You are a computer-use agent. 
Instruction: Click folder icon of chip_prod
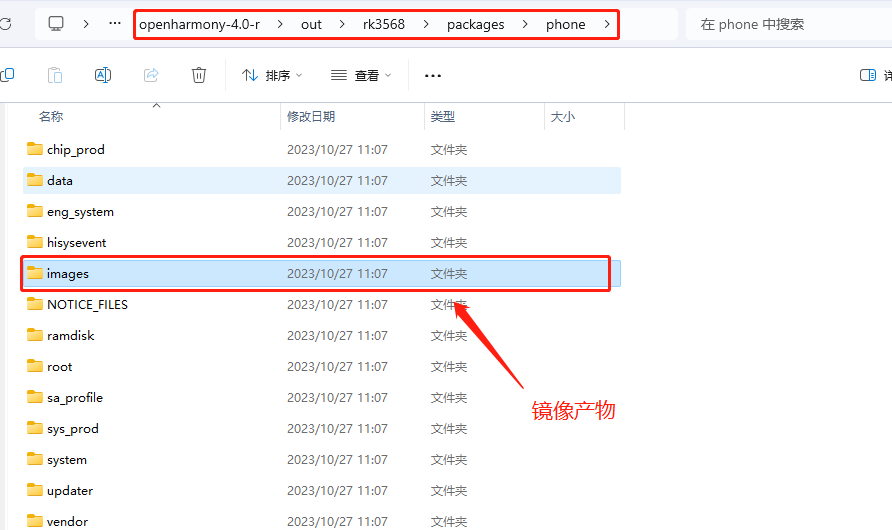click(x=35, y=149)
